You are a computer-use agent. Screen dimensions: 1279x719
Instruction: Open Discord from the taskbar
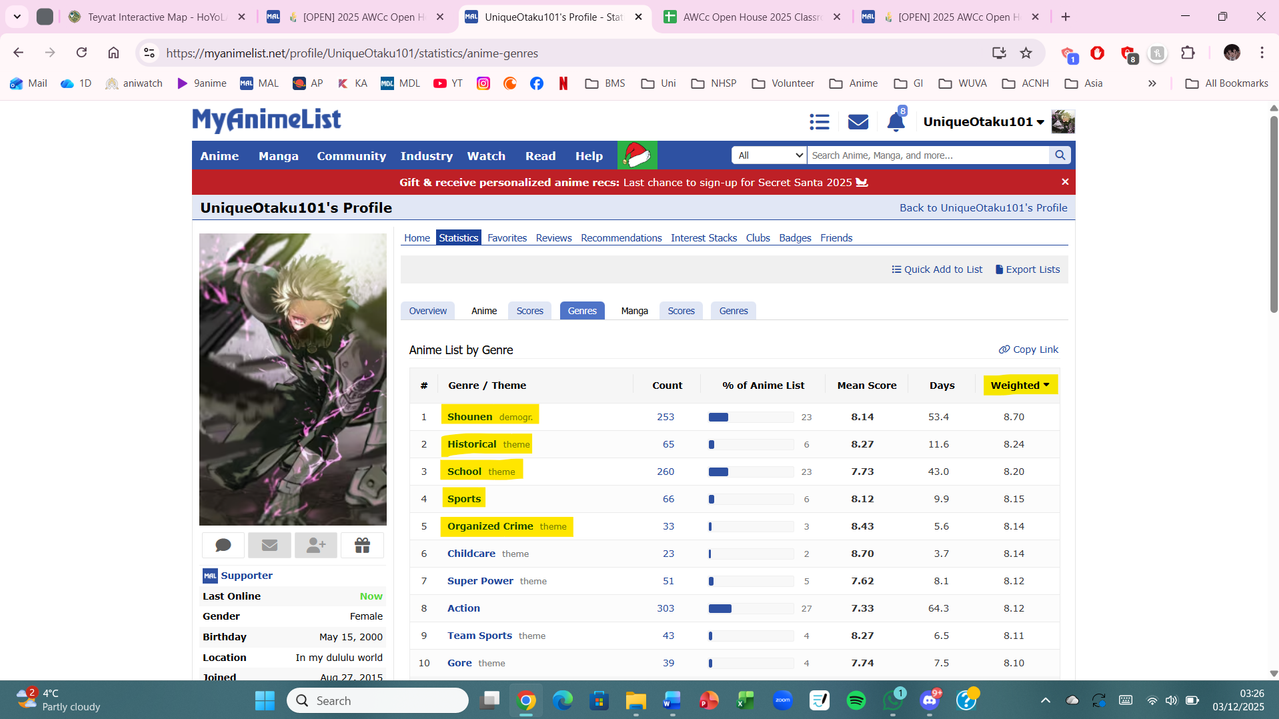(x=929, y=700)
